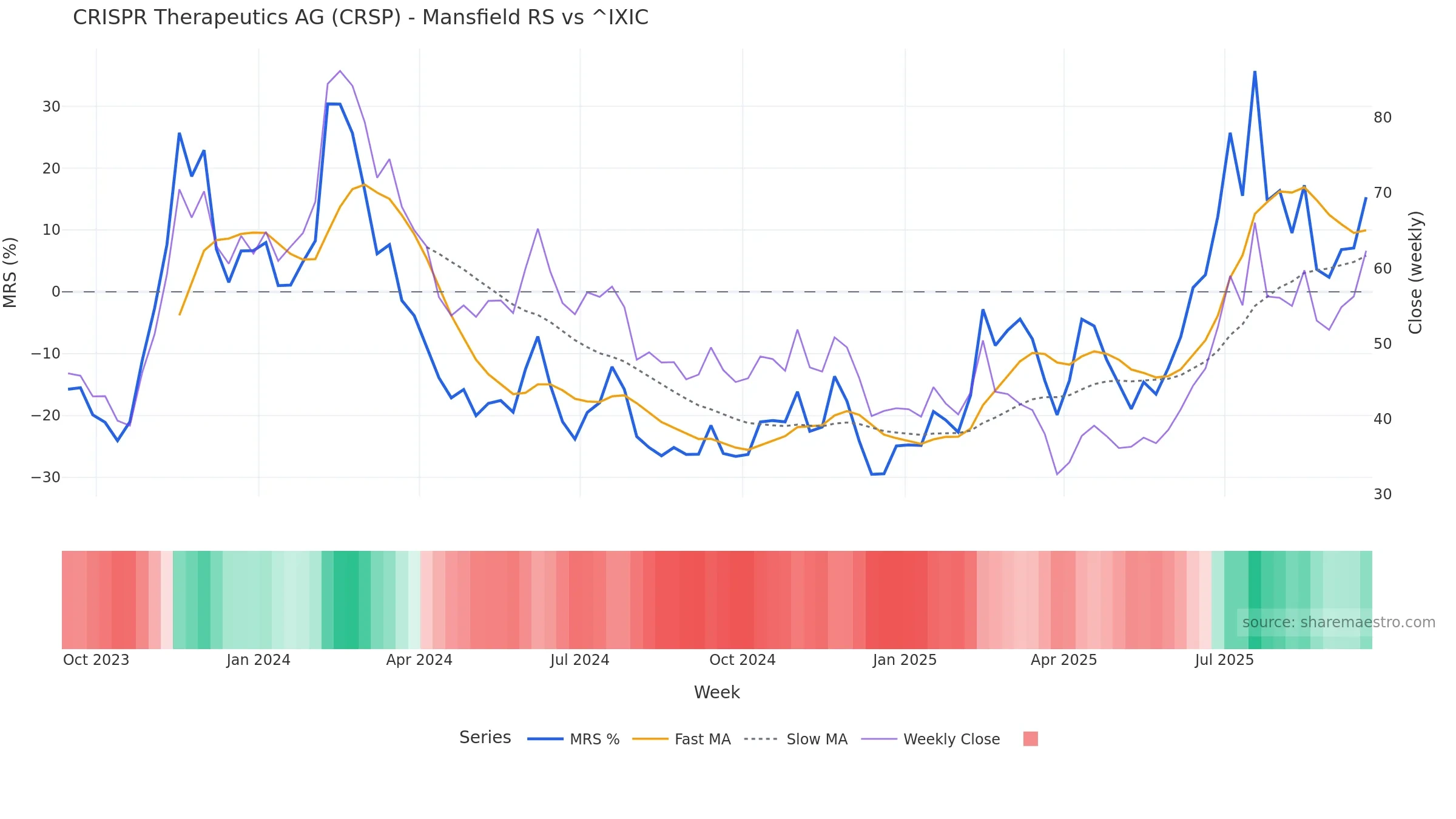
Task: Click the 'Oct 2024' x-axis label
Action: click(743, 660)
